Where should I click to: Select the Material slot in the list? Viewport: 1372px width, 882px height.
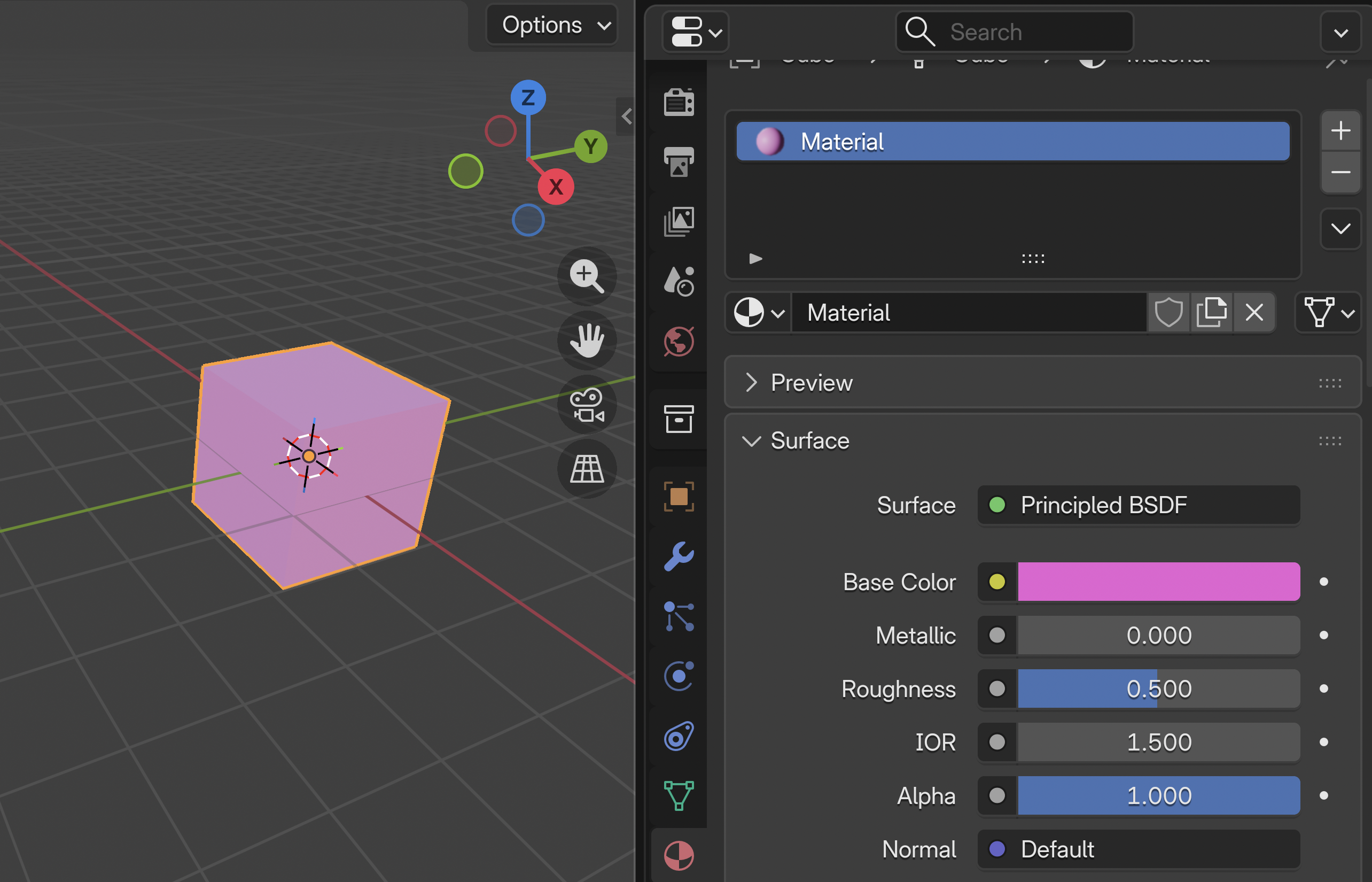[x=1012, y=141]
